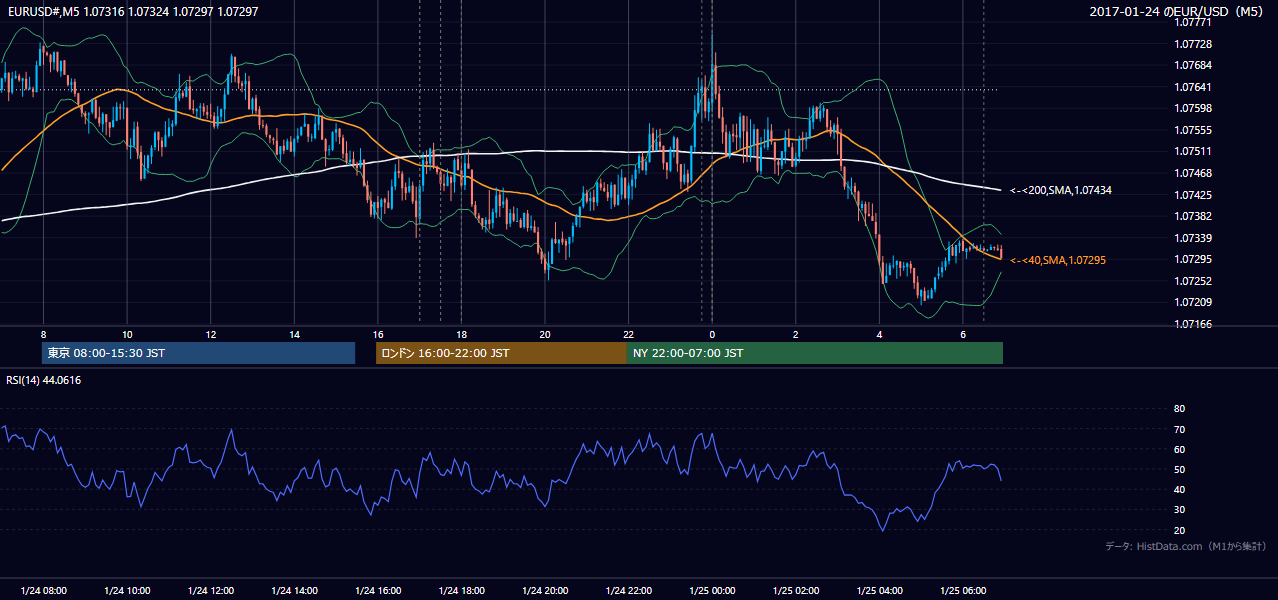Screen dimensions: 1278x600
Task: Click price level 1.07209 on the axis
Action: (x=1194, y=302)
